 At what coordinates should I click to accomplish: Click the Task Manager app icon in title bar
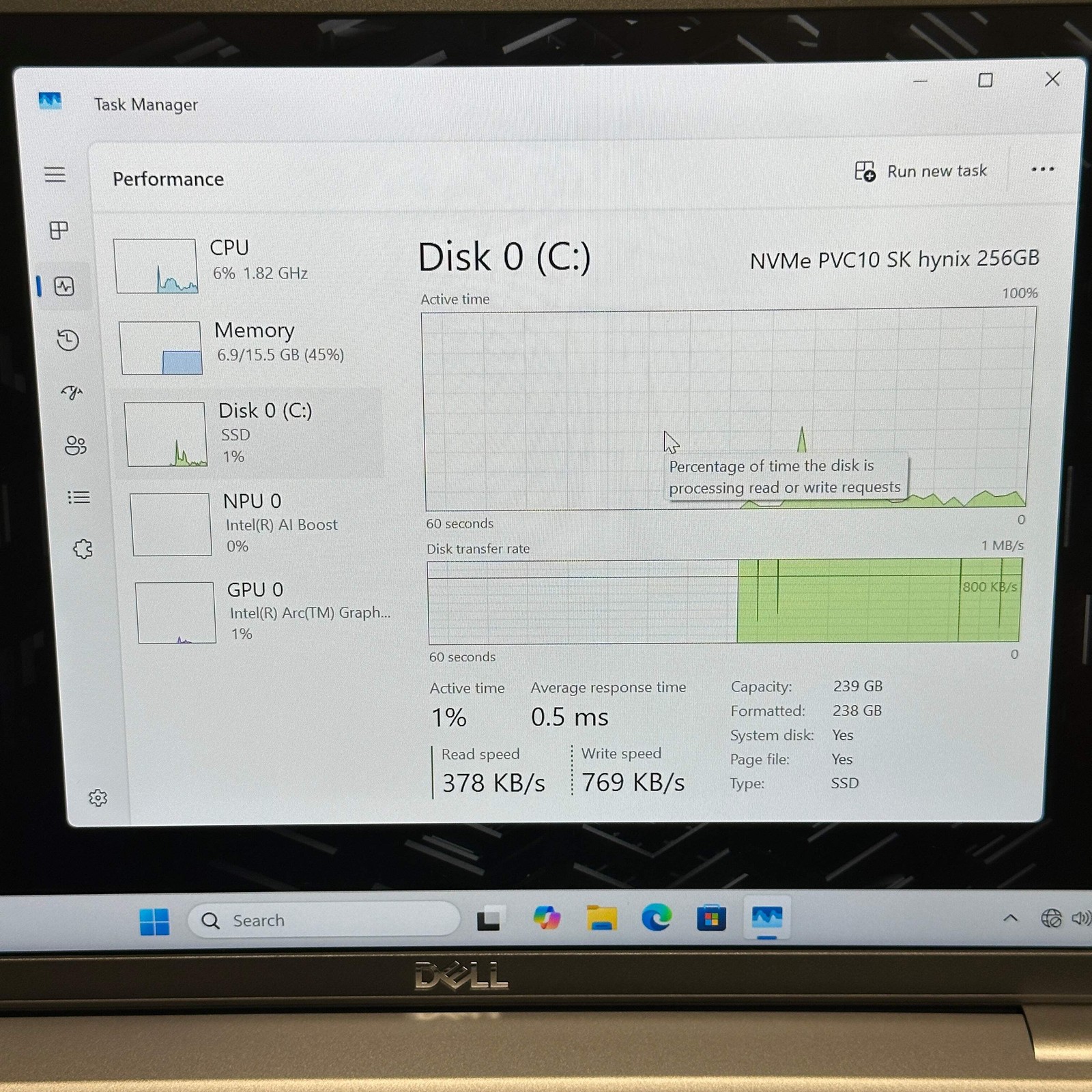point(50,101)
